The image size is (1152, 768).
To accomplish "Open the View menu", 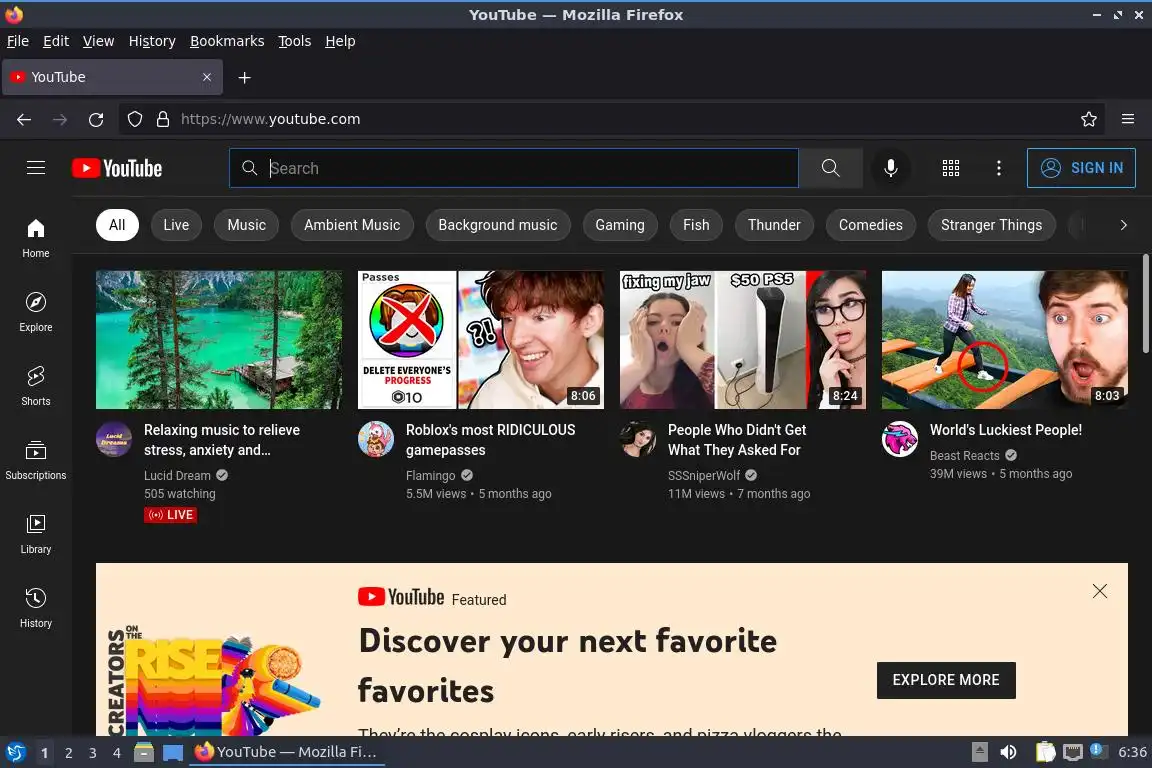I will (98, 41).
